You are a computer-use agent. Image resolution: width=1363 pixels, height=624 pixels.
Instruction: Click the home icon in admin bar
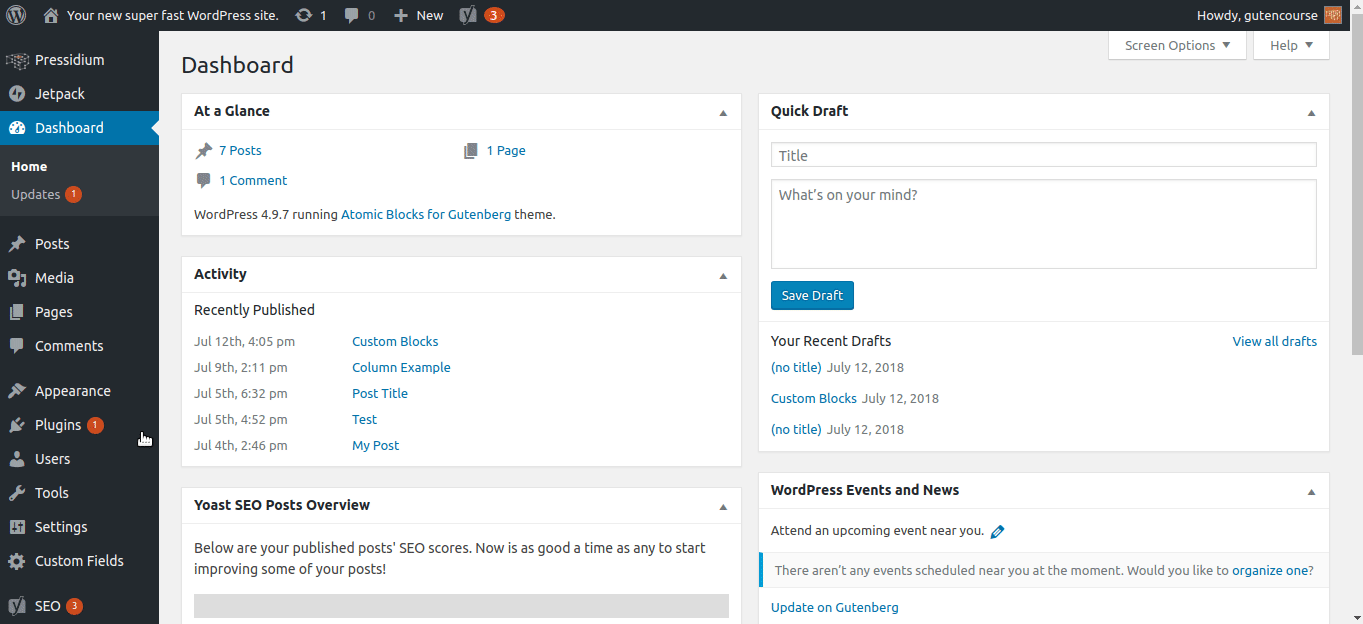pos(51,15)
